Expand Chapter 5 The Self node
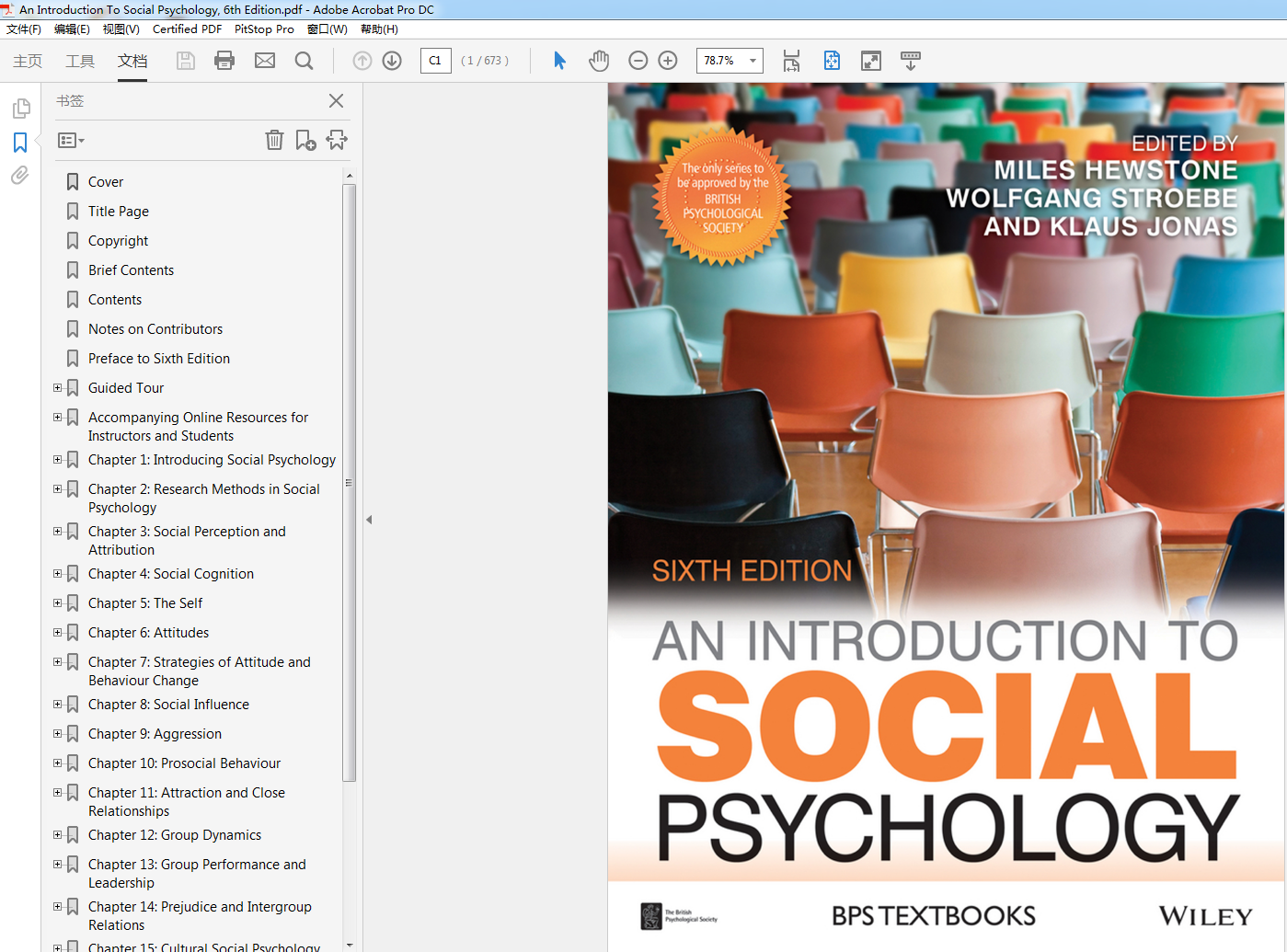 point(57,603)
